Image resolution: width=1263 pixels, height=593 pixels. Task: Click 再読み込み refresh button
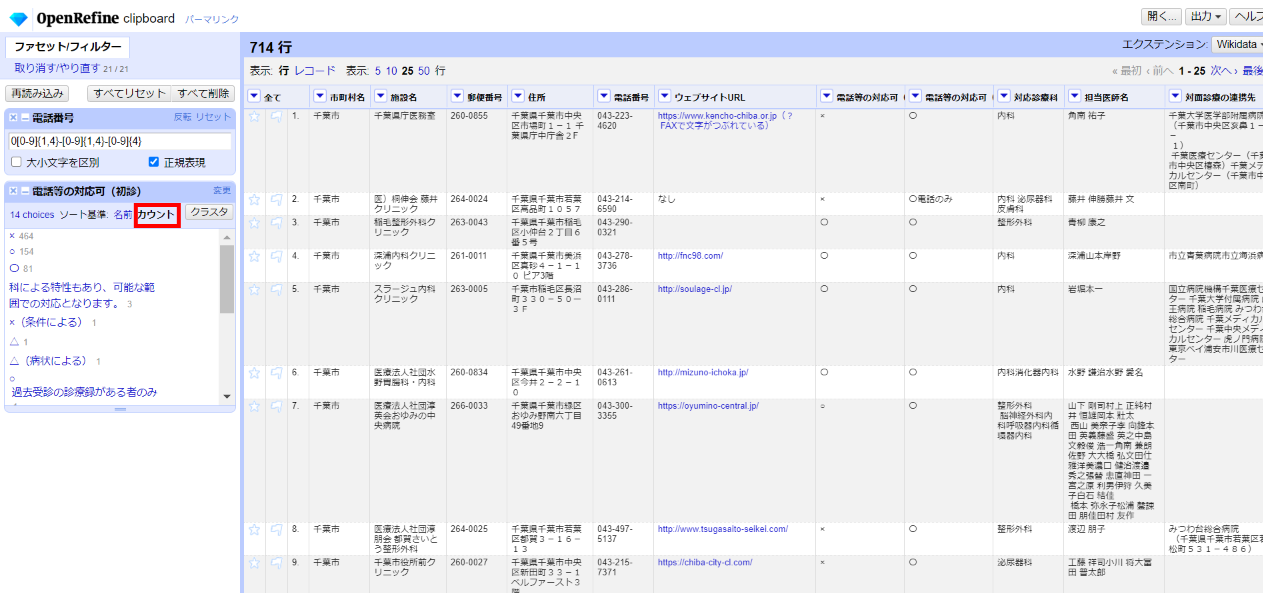(37, 93)
